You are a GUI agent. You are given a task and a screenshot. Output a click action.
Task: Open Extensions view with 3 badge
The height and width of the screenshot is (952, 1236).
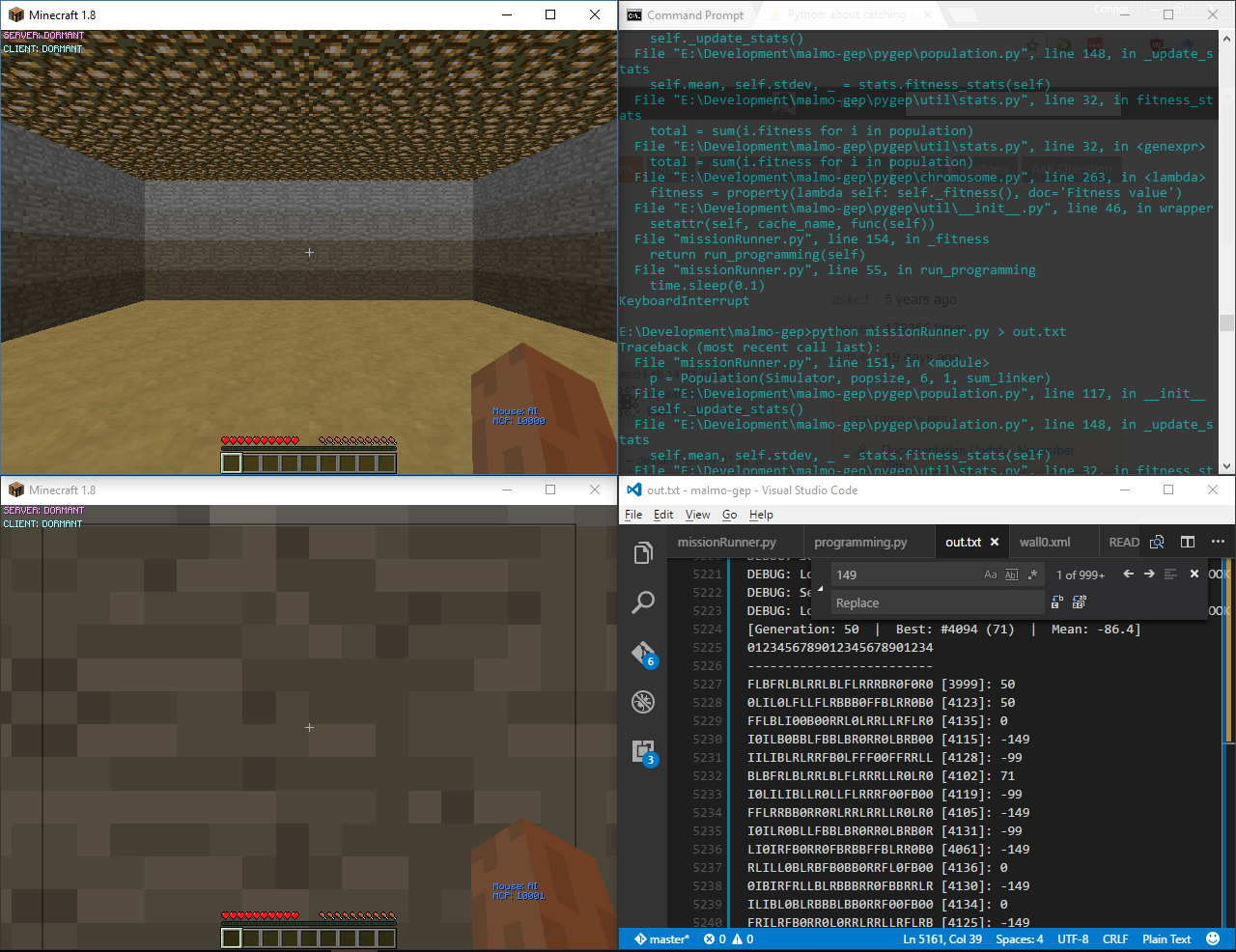coord(643,752)
